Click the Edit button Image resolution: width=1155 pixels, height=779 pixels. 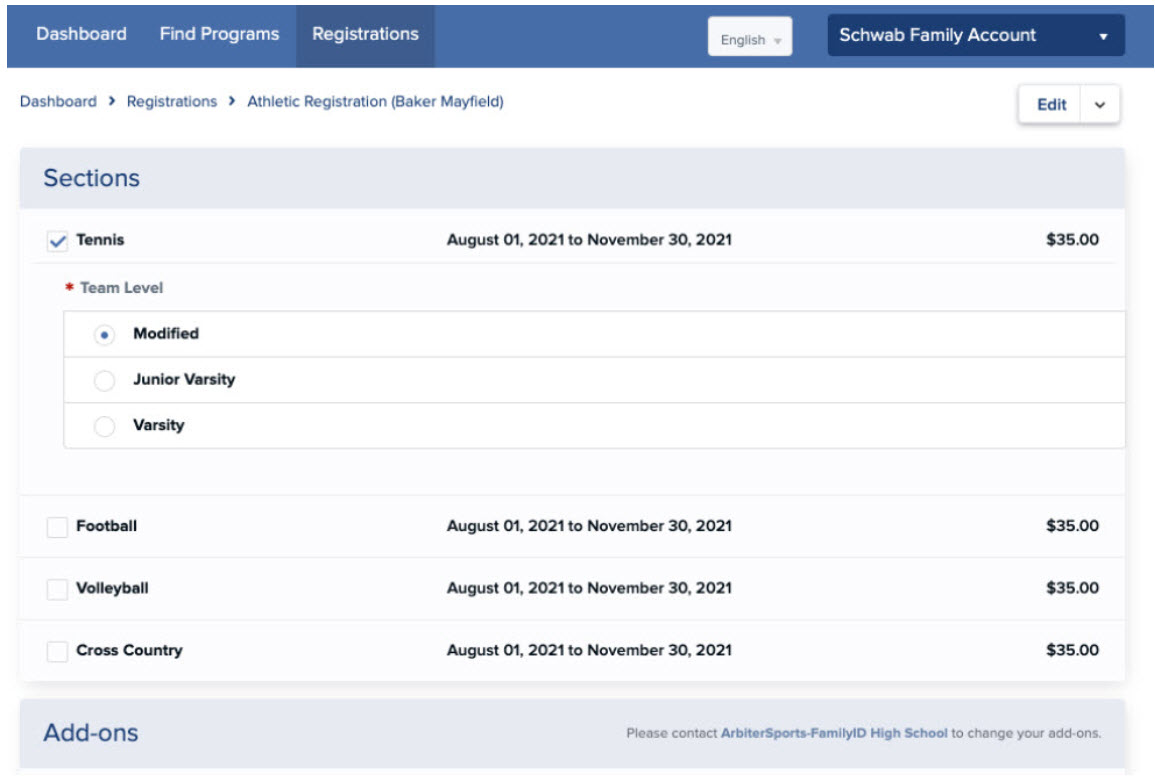pos(1050,105)
